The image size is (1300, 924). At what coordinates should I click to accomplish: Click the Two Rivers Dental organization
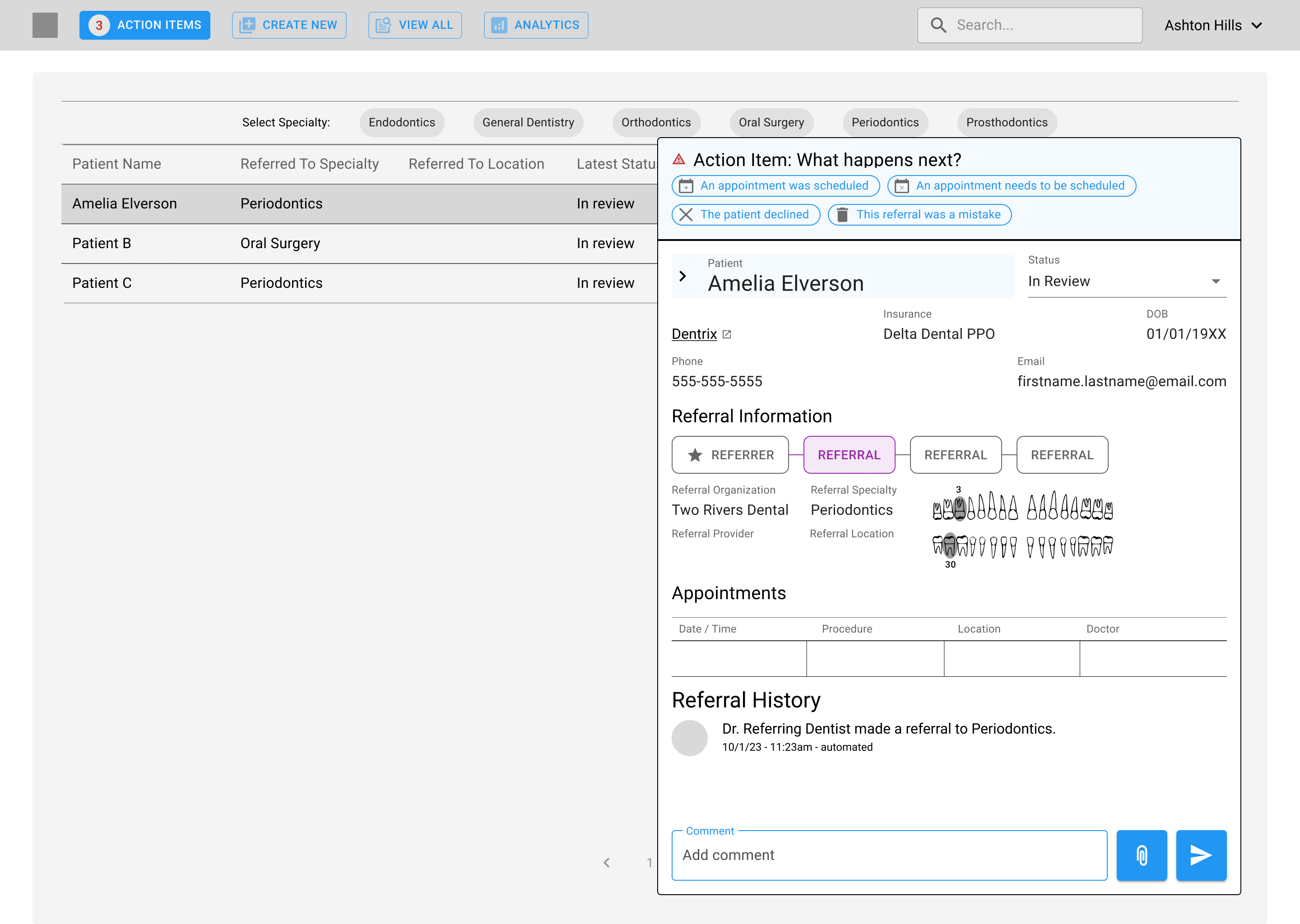click(x=730, y=510)
